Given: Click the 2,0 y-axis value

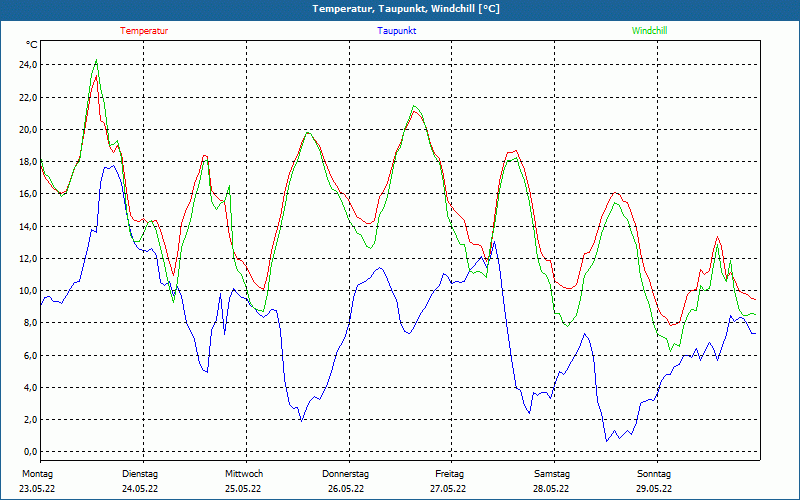Looking at the screenshot, I should pos(30,420).
